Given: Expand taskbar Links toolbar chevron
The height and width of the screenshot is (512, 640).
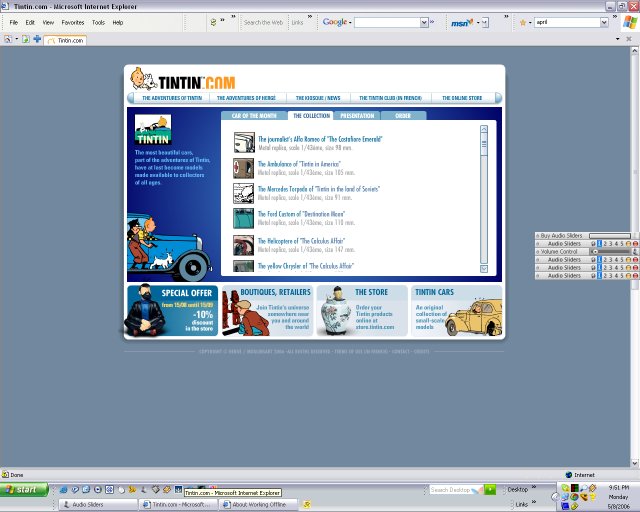Looking at the screenshot, I should click(x=534, y=502).
